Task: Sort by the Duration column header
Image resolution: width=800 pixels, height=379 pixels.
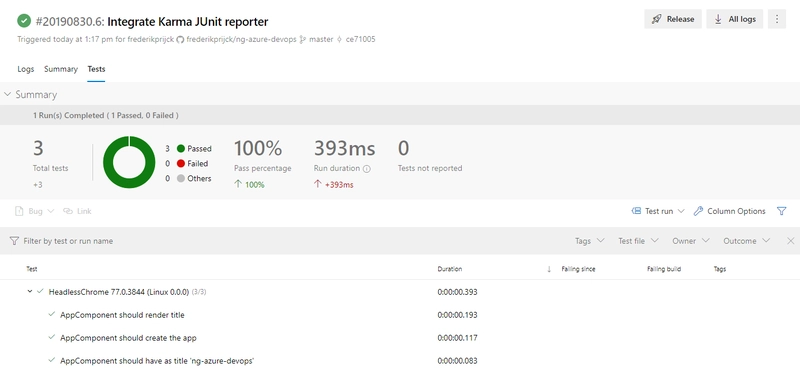Action: 449,269
